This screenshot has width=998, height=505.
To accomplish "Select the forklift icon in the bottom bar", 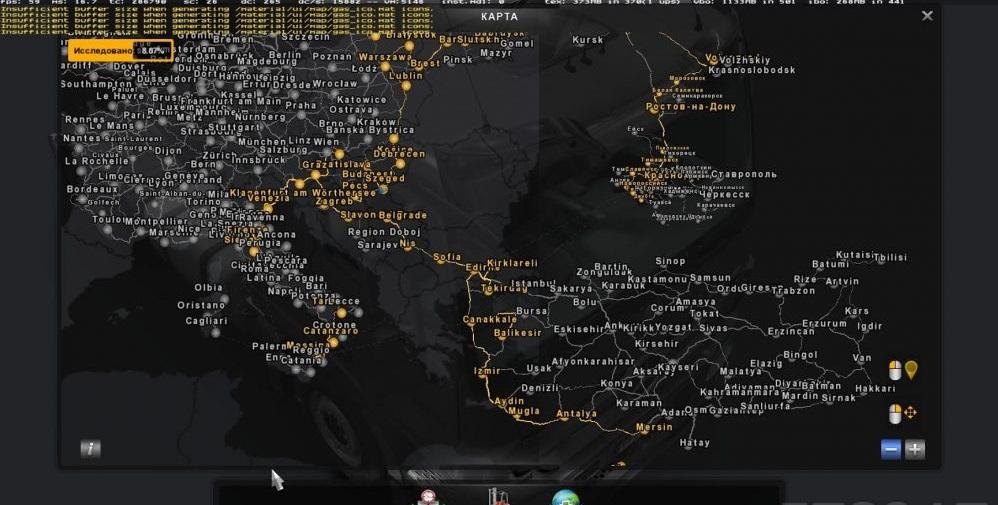I will tap(497, 497).
